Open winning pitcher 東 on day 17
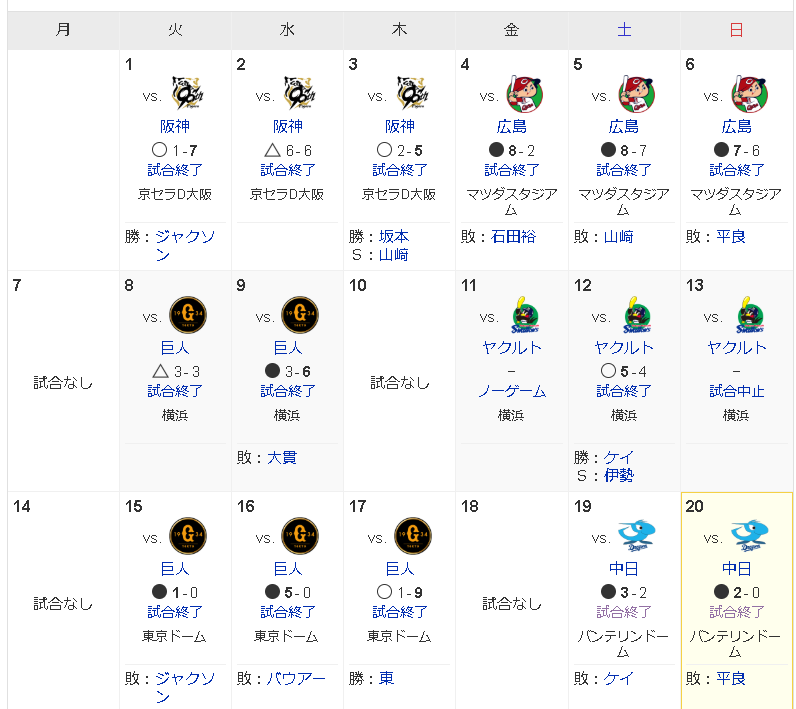796x709 pixels. pos(386,679)
